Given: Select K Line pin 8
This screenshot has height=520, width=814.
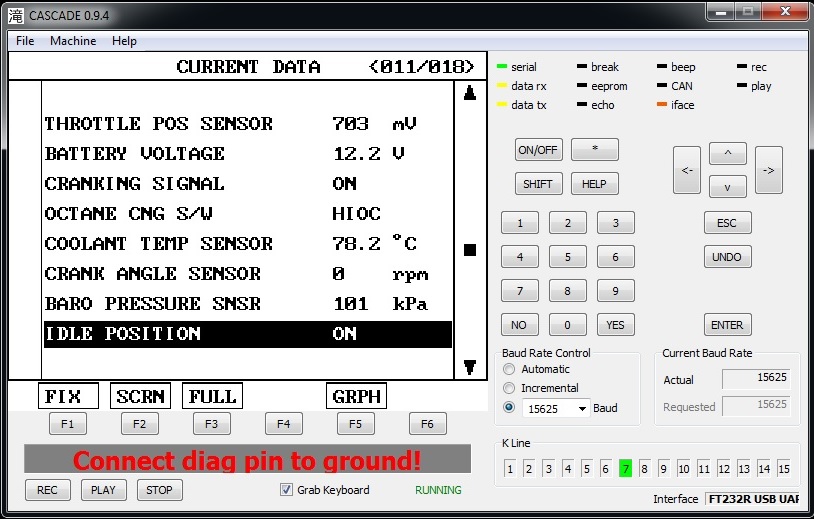Looking at the screenshot, I should point(644,469).
